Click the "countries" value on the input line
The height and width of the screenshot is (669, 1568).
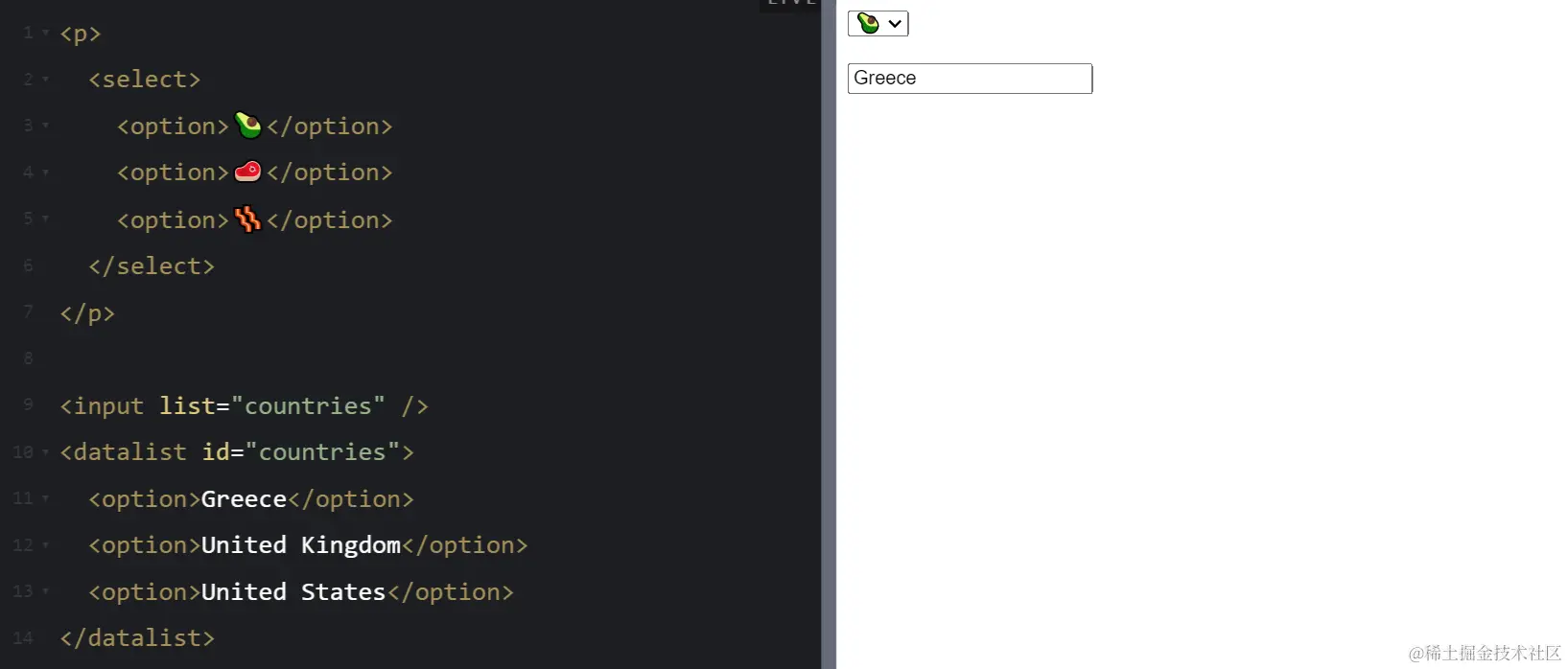pos(308,406)
